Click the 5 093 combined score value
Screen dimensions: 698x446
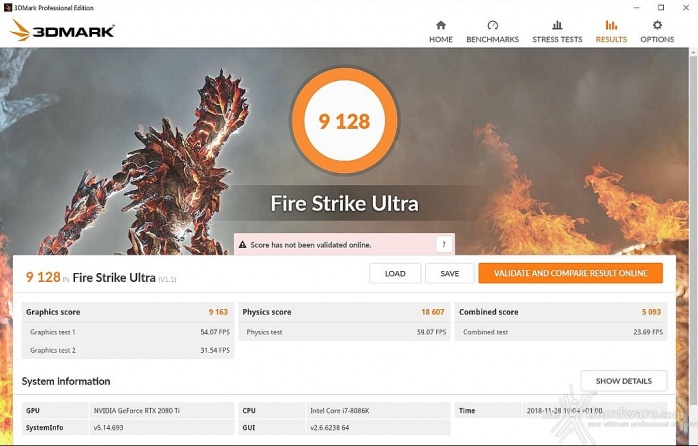point(651,312)
